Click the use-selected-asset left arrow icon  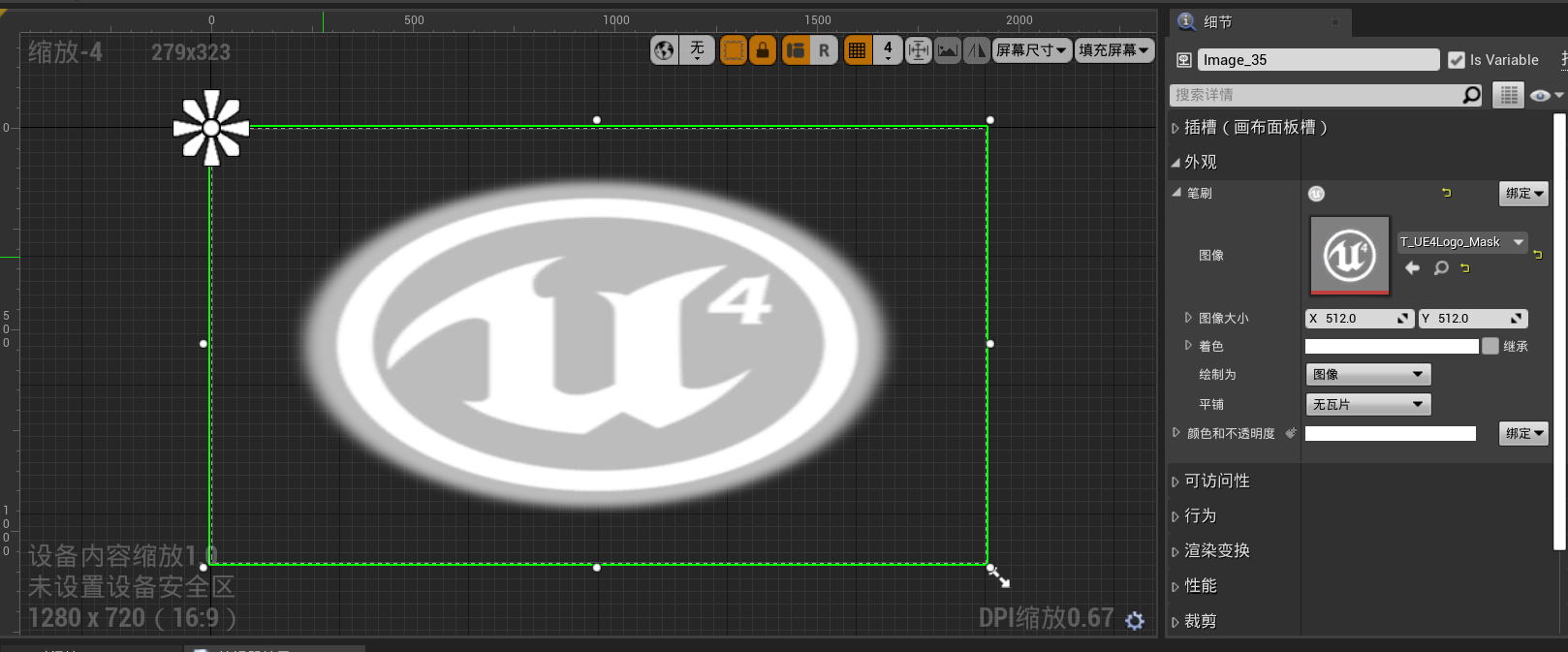pyautogui.click(x=1412, y=267)
